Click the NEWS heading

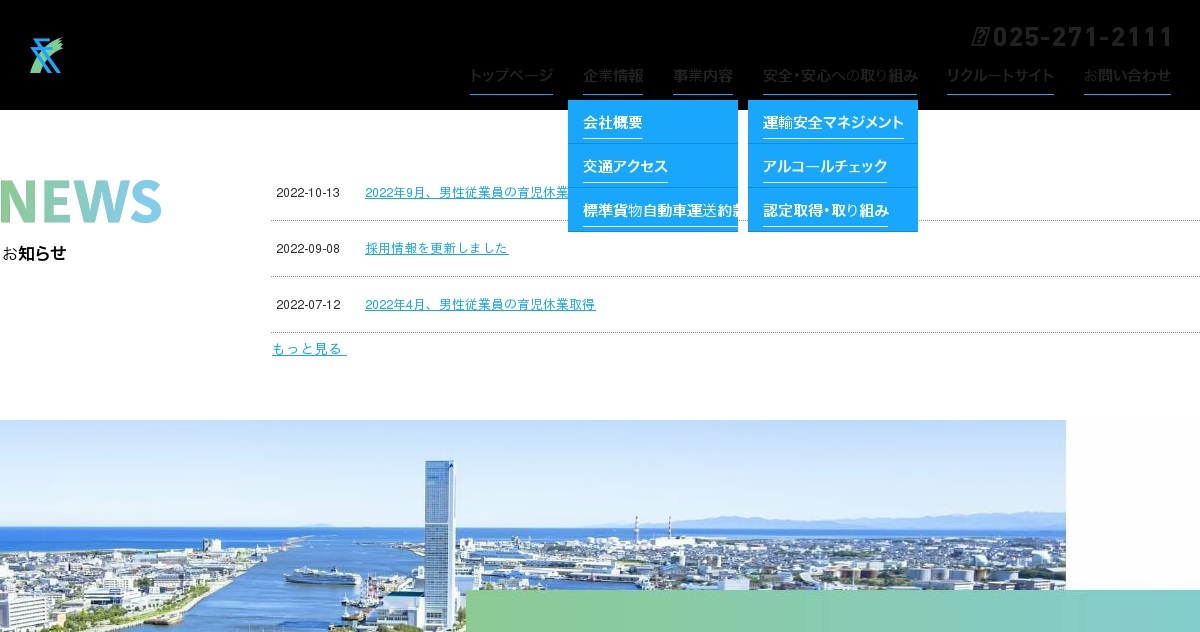pyautogui.click(x=81, y=201)
